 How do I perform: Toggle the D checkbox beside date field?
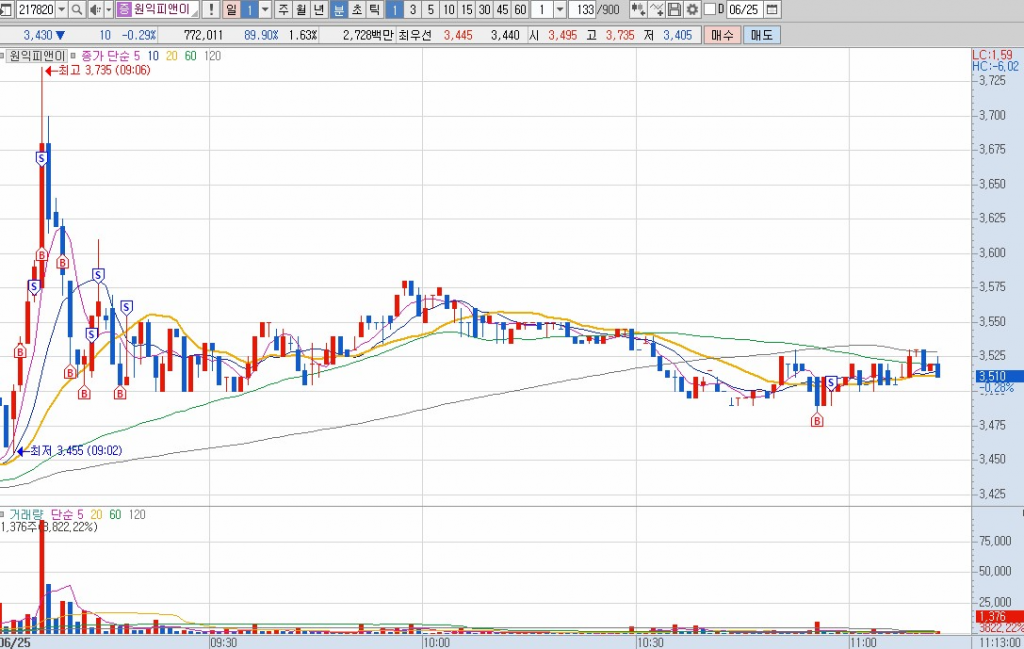click(x=710, y=10)
